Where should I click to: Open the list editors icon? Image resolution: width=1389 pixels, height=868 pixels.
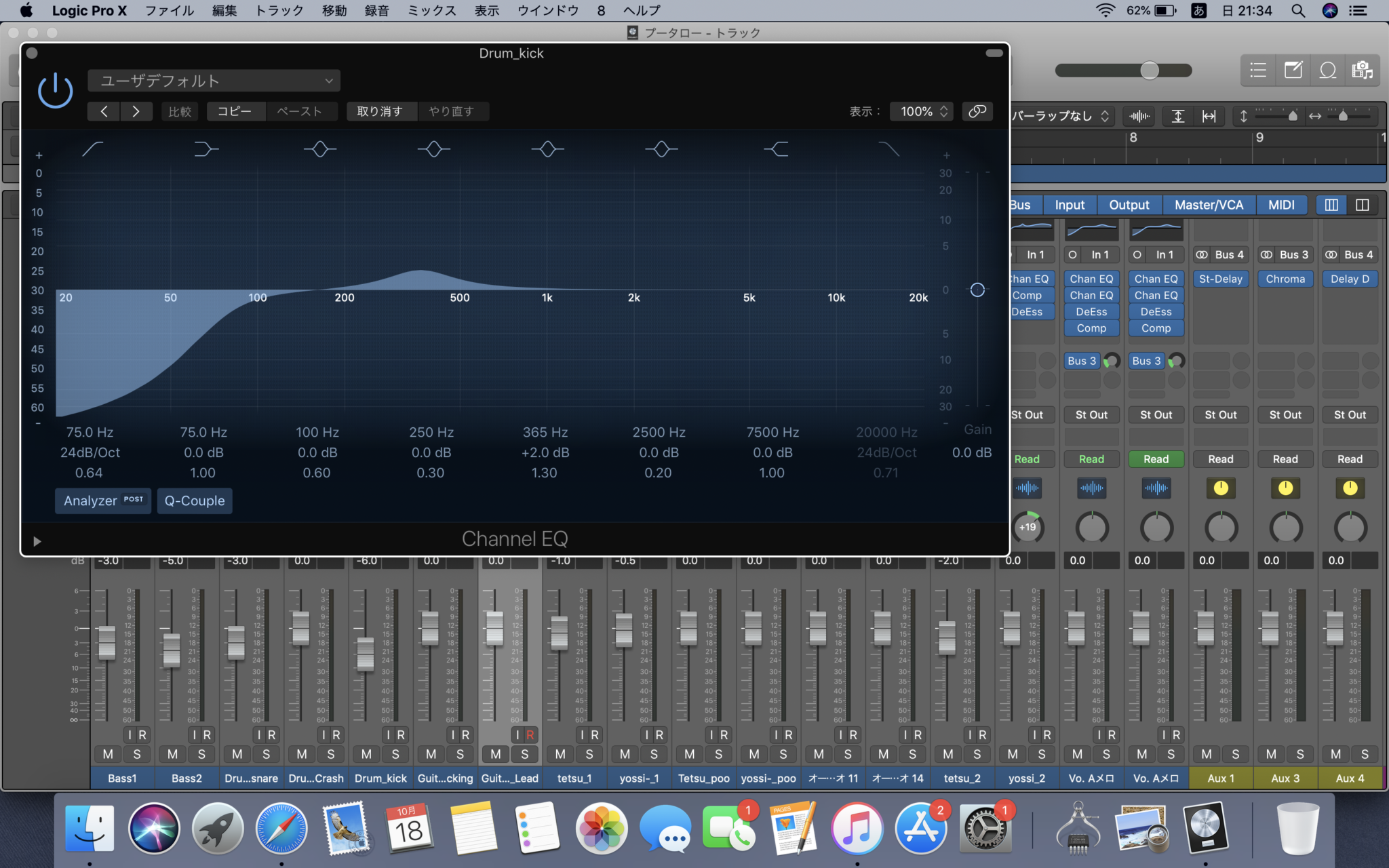[1258, 71]
